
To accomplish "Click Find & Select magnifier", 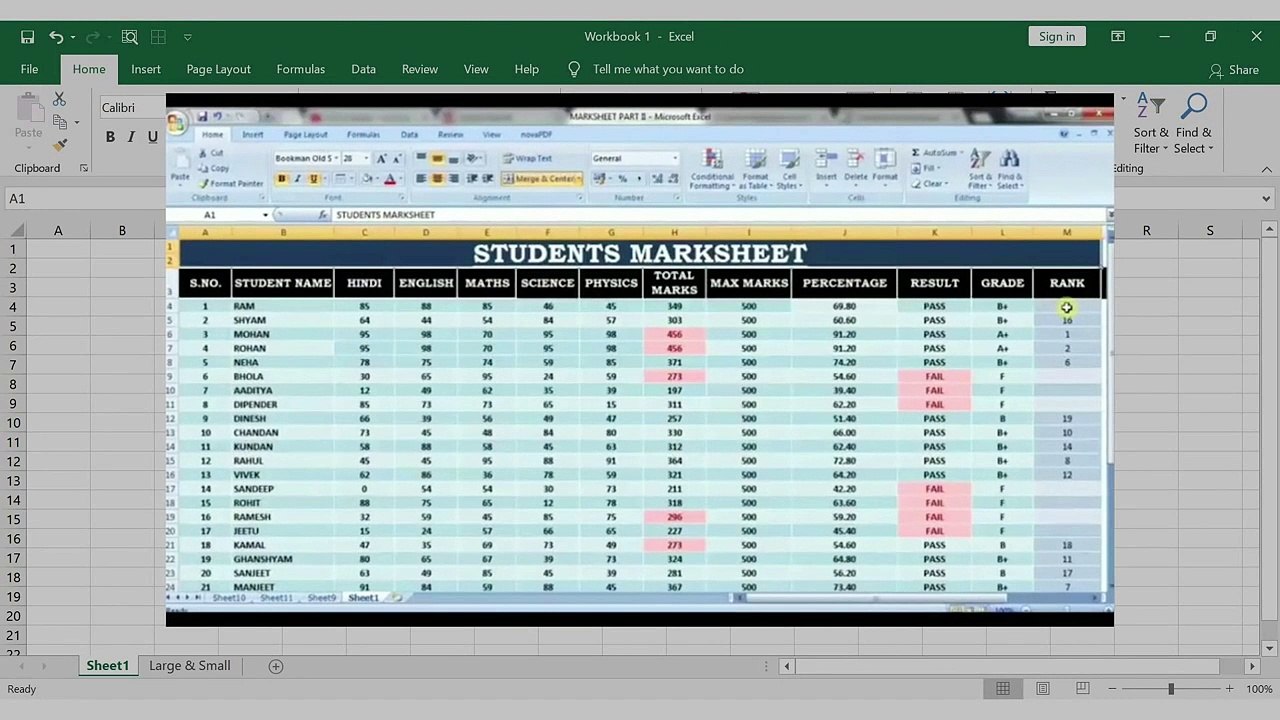I will [1194, 105].
